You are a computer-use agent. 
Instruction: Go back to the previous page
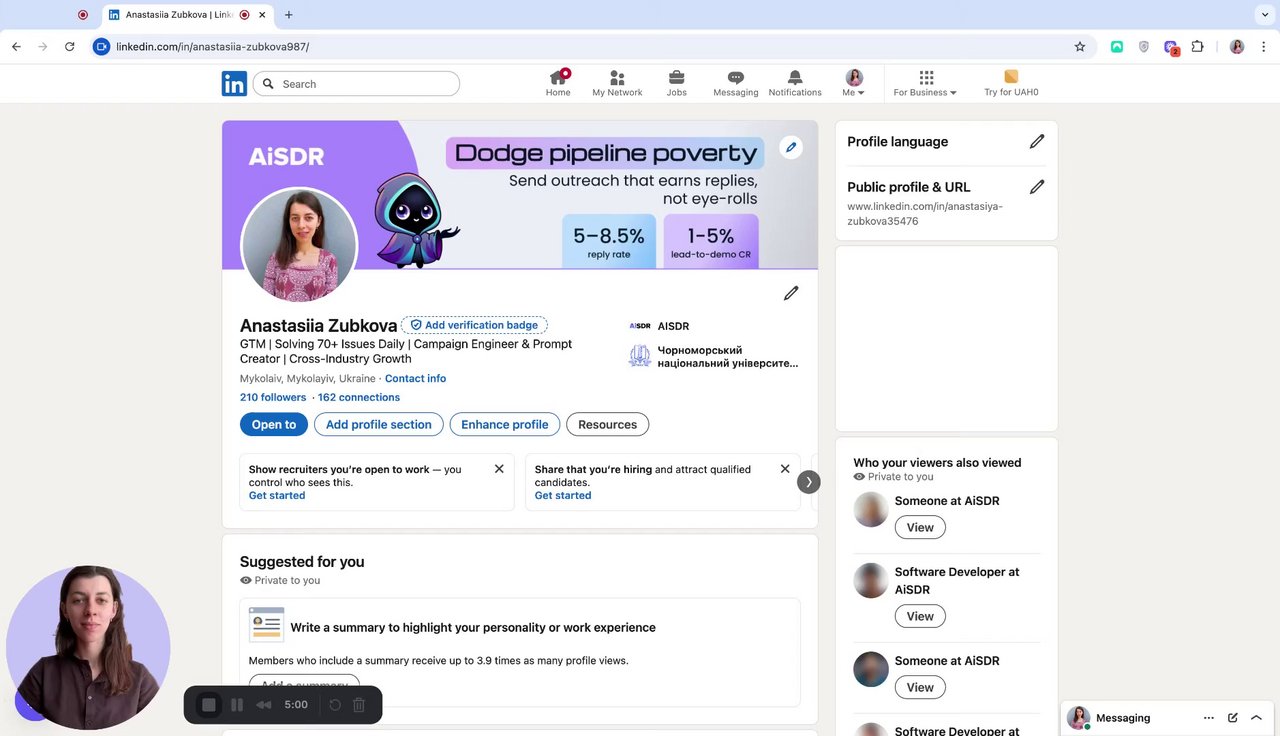pos(16,46)
